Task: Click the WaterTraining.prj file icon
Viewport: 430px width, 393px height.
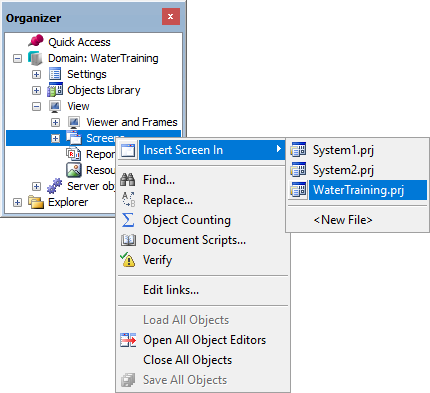Action: [x=298, y=190]
